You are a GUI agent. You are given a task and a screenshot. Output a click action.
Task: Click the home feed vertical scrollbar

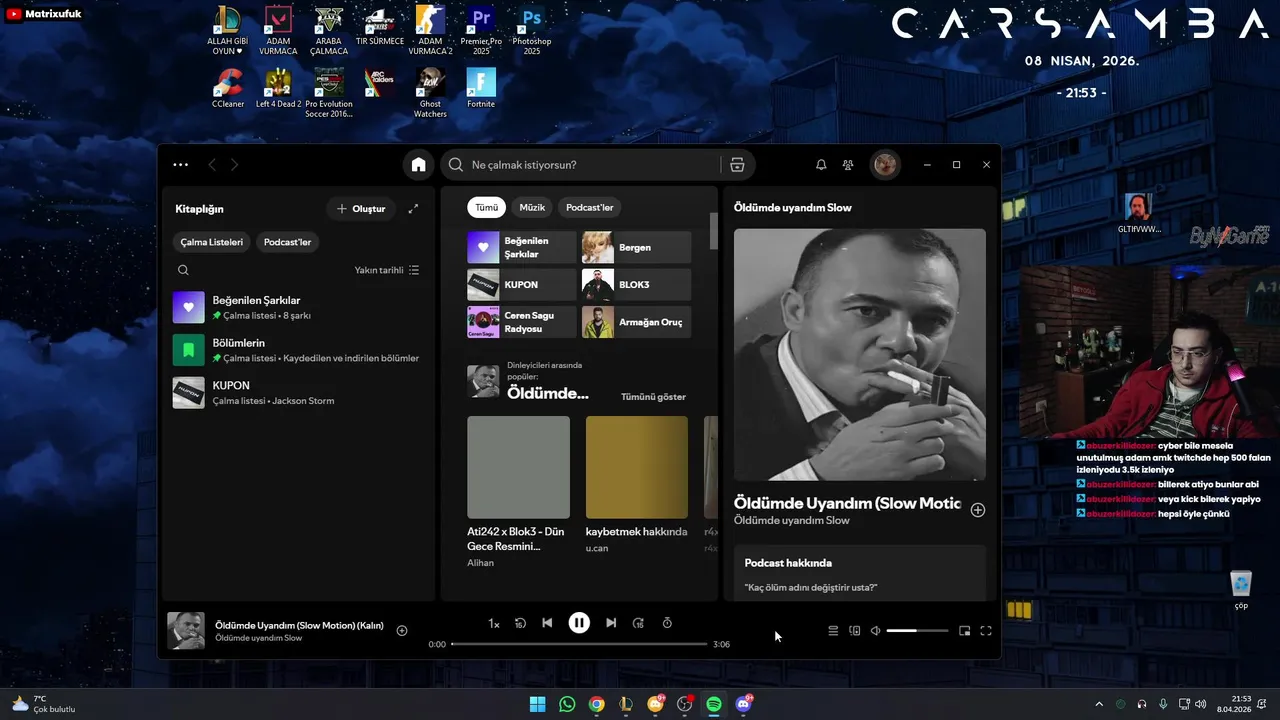pyautogui.click(x=714, y=231)
